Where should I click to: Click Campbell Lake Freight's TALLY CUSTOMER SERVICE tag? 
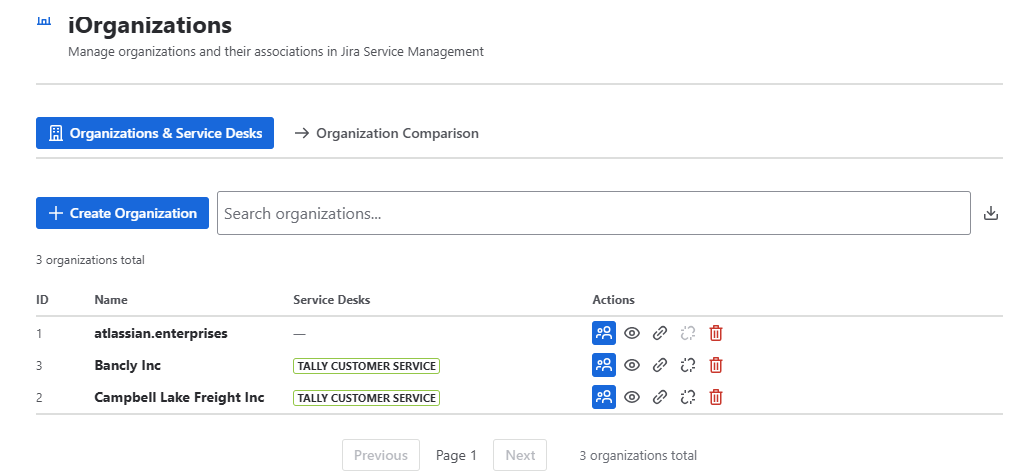point(366,397)
